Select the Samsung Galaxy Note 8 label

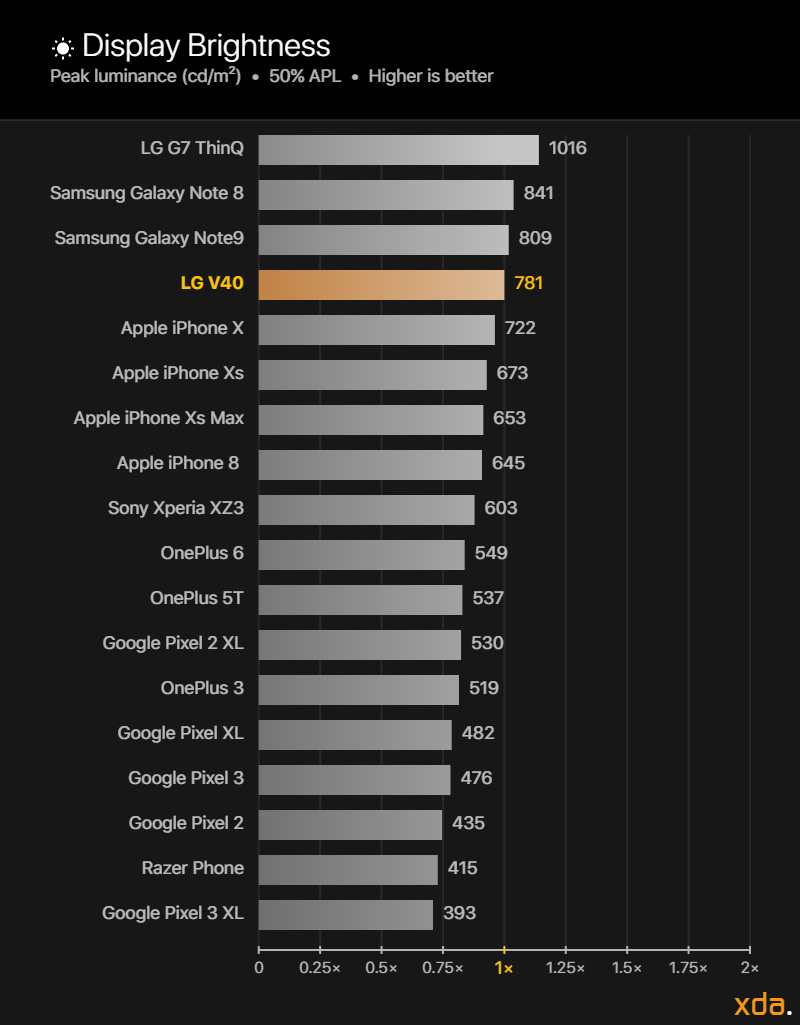pos(147,193)
